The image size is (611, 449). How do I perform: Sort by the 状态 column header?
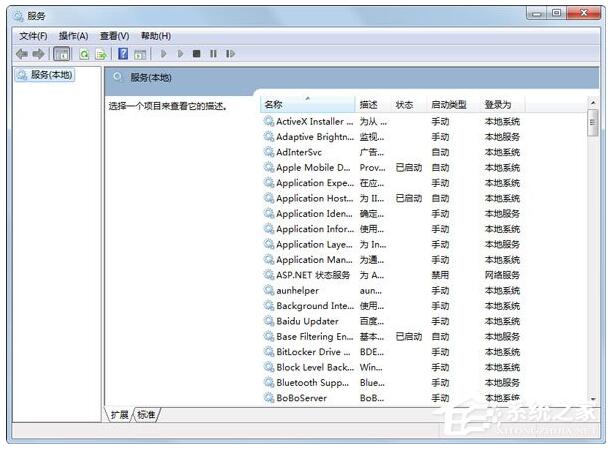pos(408,104)
